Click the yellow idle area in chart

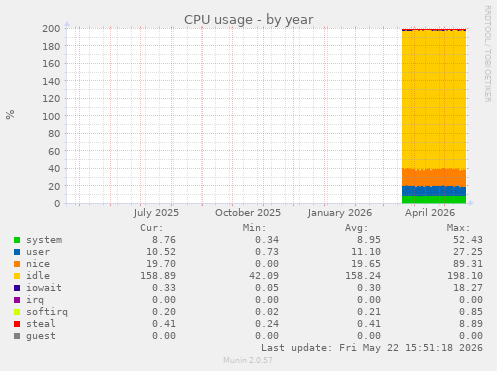click(x=434, y=100)
